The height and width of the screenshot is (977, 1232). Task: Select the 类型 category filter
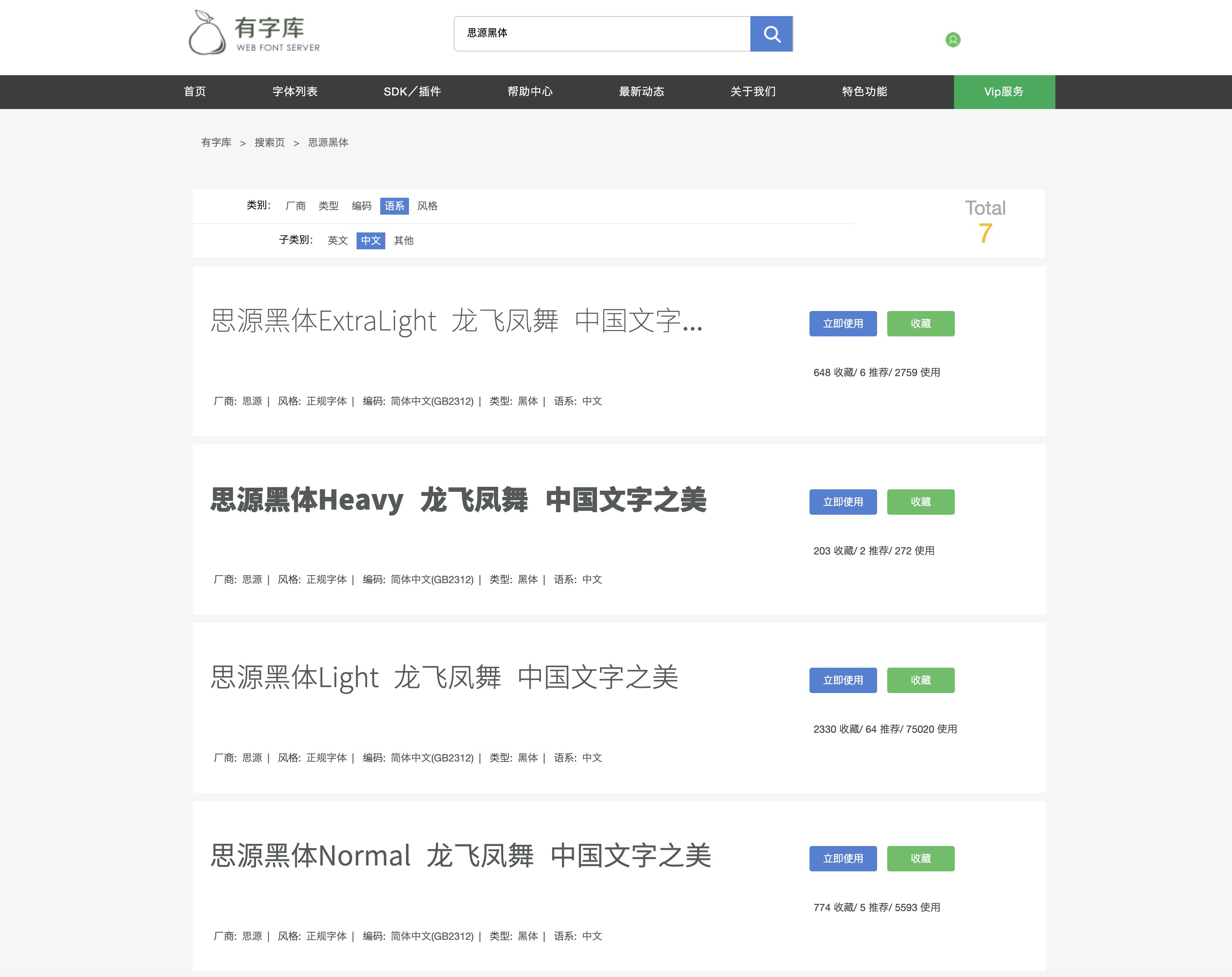tap(328, 206)
